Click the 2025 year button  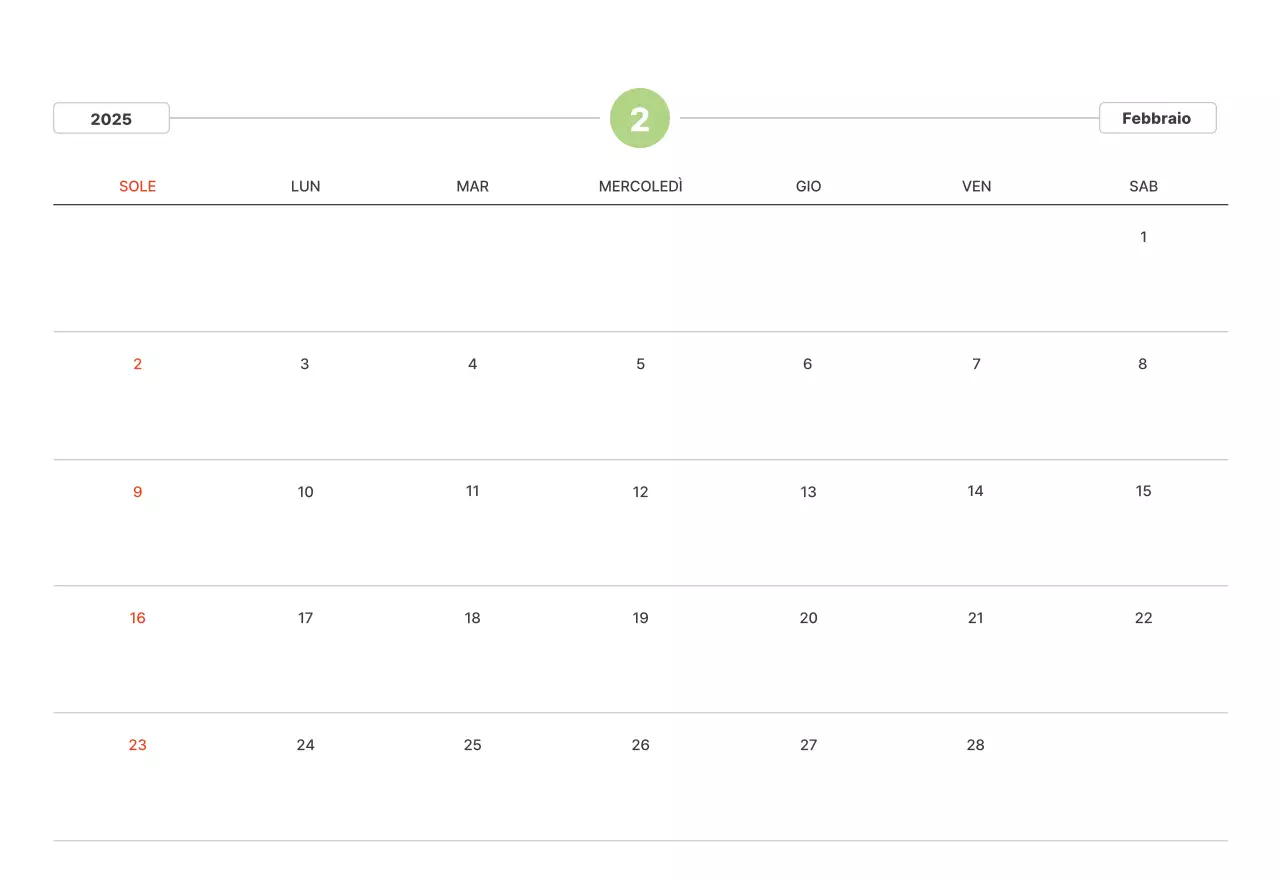(x=111, y=118)
